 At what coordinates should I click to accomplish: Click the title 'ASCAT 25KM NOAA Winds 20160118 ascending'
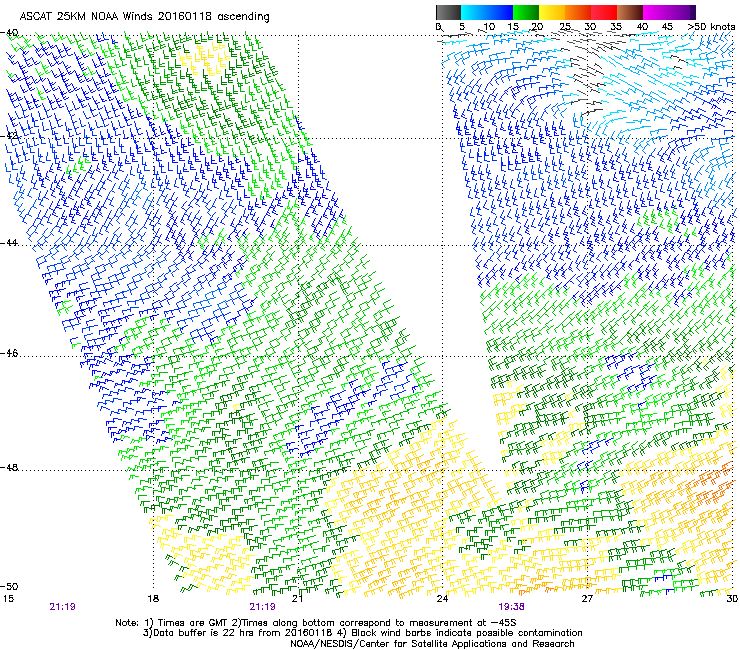pyautogui.click(x=144, y=17)
